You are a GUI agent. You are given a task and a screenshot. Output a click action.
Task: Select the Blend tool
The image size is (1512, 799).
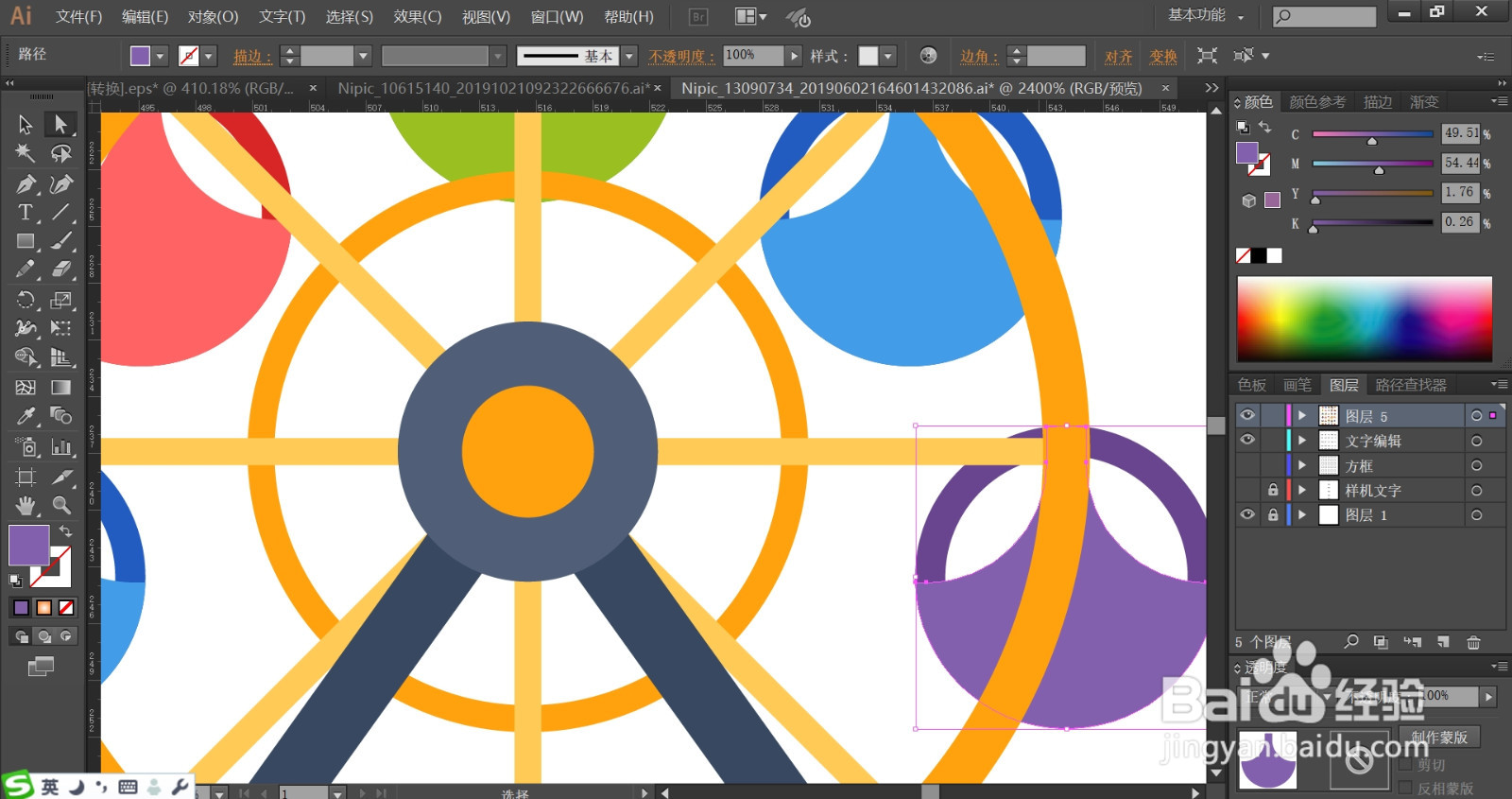(x=61, y=416)
